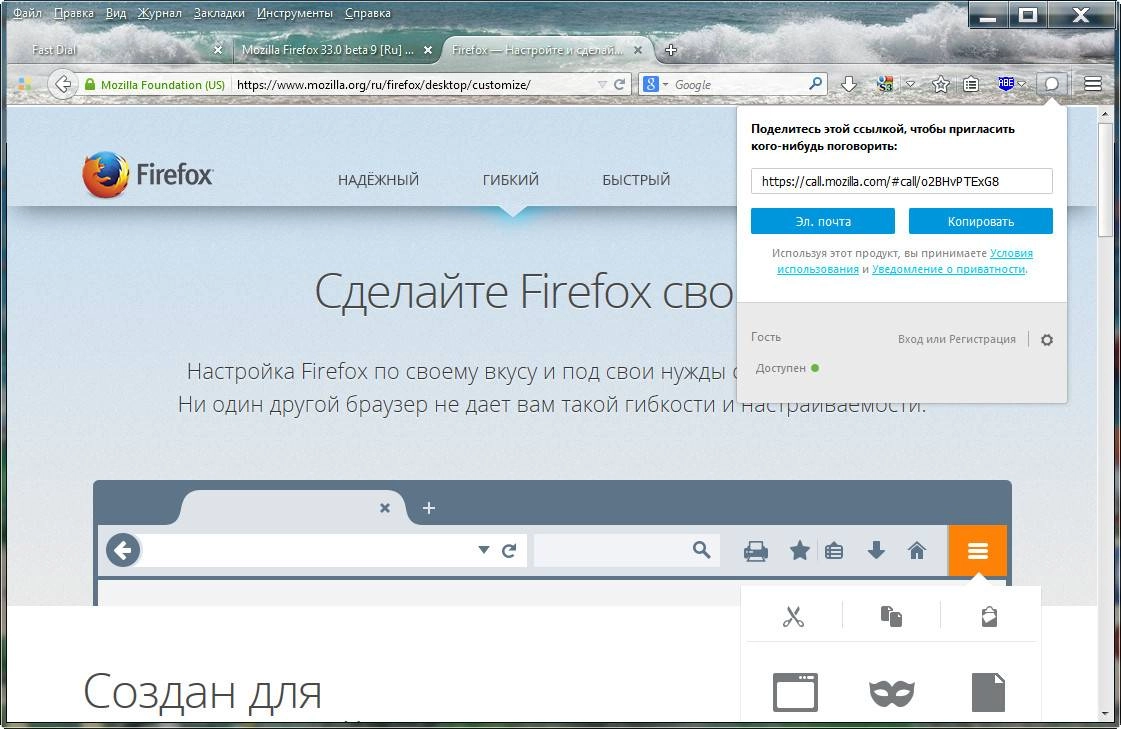Click the star icon in the illustrated toolbar
Viewport: 1121px width, 729px height.
click(x=799, y=550)
